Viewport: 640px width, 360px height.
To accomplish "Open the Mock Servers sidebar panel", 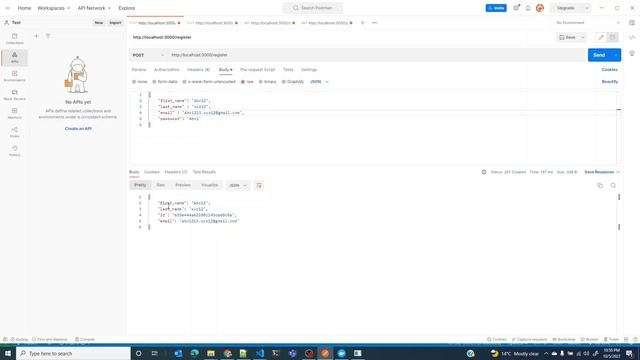I will pyautogui.click(x=14, y=95).
